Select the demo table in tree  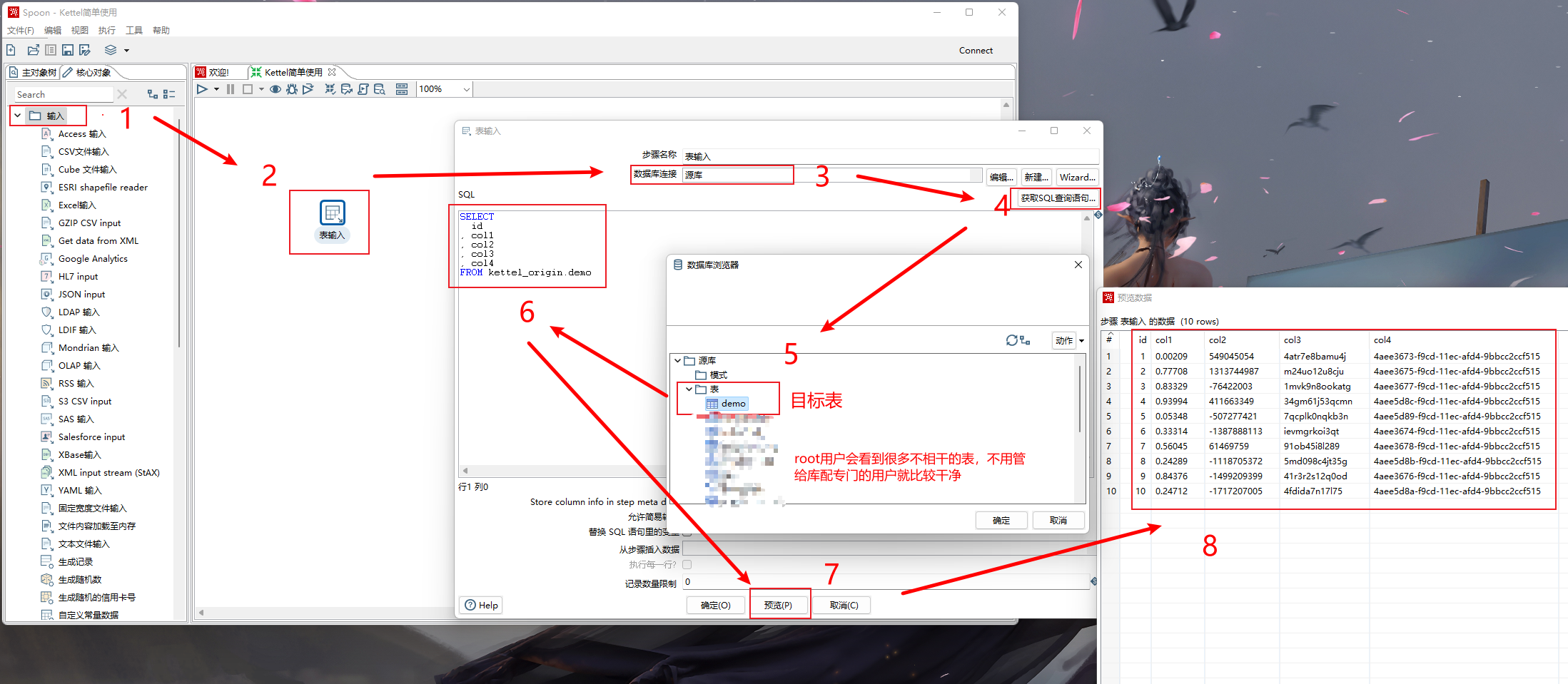[733, 404]
